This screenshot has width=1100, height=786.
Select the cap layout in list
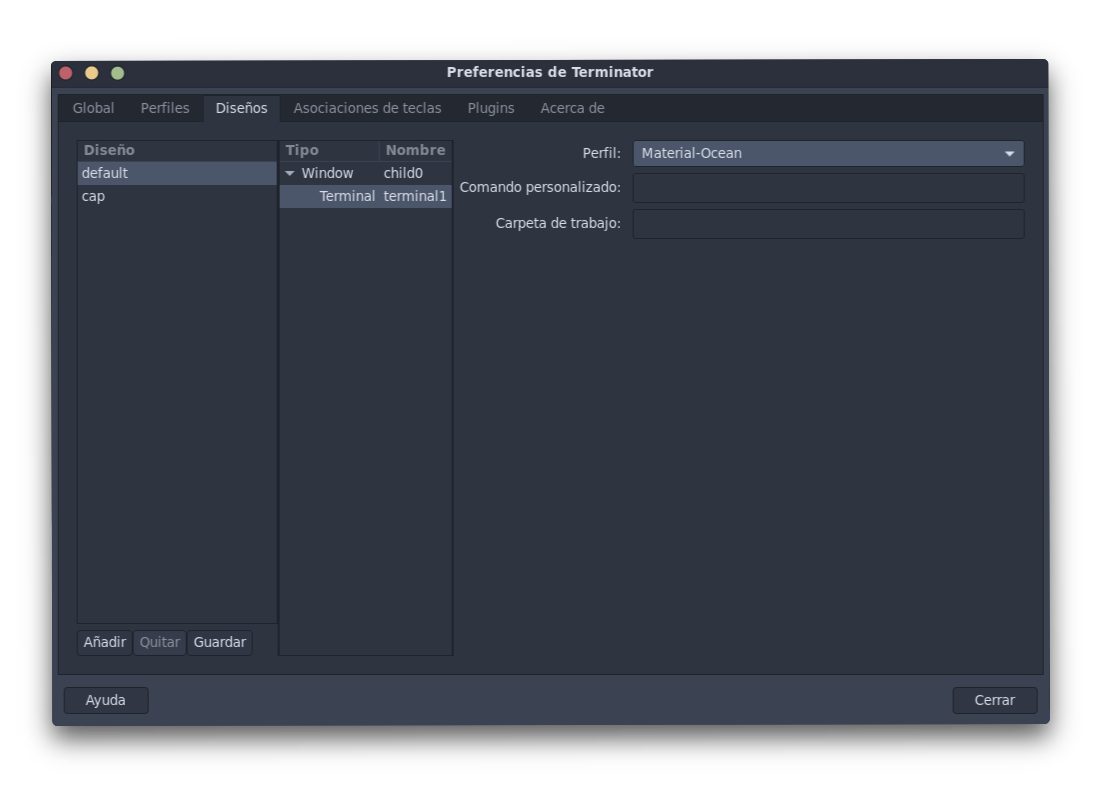pos(177,196)
